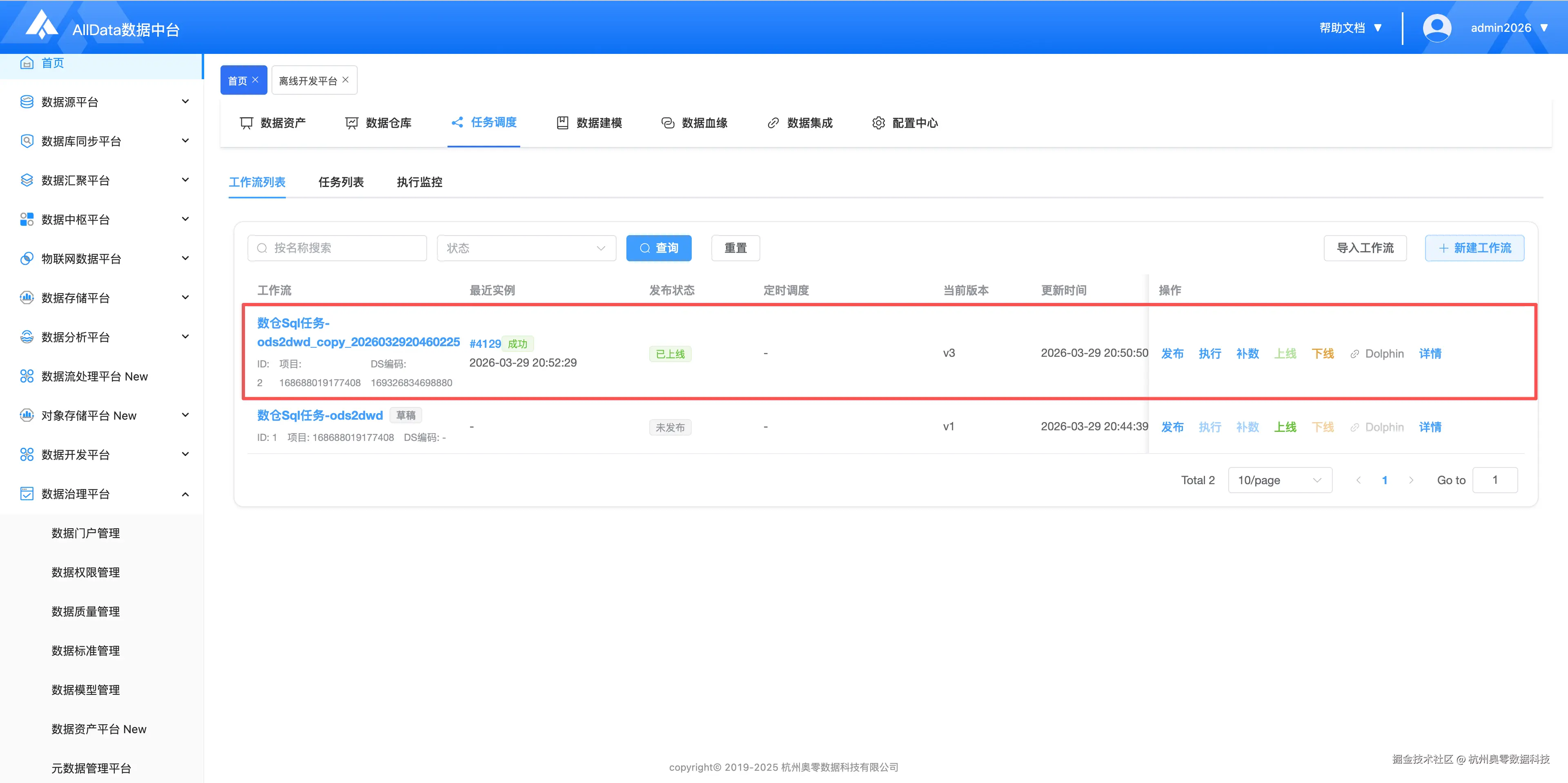Open the 帮助文档 dropdown
1568x783 pixels.
coord(1350,28)
